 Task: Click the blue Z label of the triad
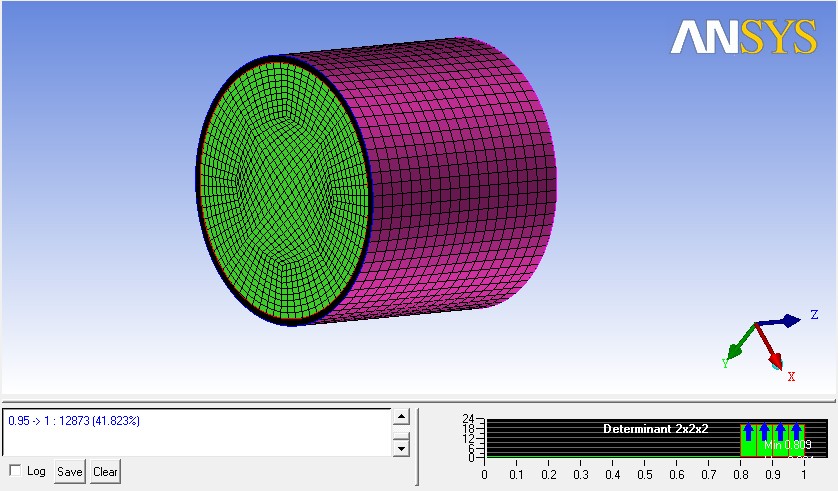point(815,315)
